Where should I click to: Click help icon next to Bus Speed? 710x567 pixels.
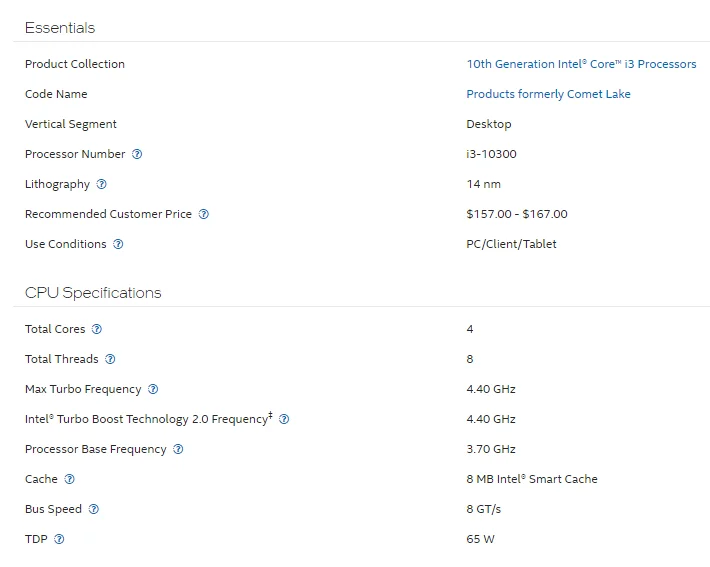pyautogui.click(x=94, y=509)
